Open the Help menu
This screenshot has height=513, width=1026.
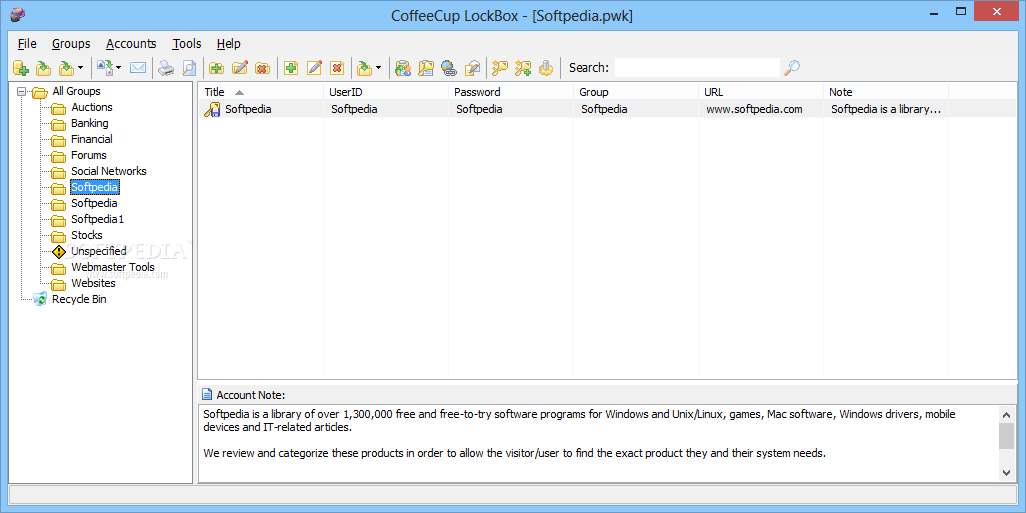point(229,44)
